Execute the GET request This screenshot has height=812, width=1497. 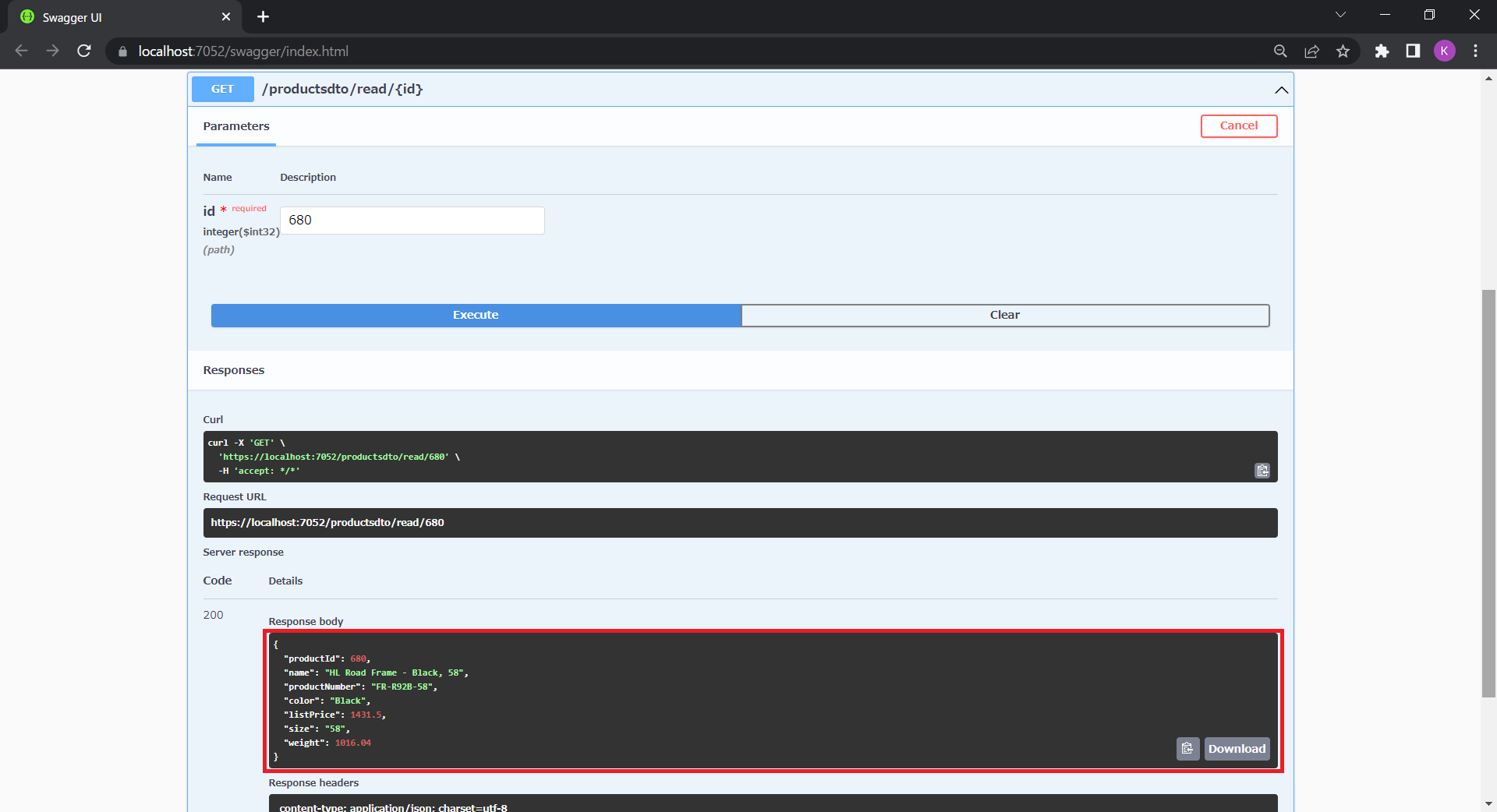(476, 315)
